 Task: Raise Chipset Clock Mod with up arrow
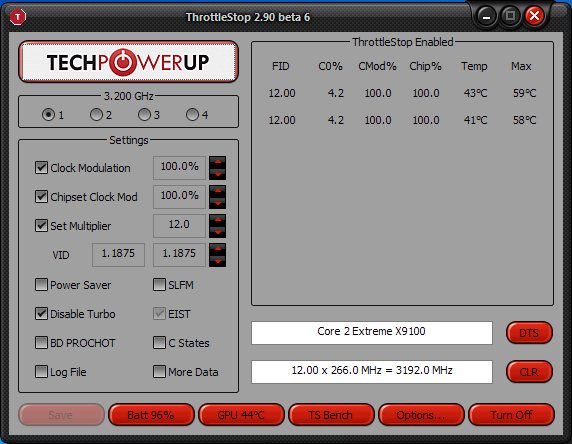pos(217,190)
